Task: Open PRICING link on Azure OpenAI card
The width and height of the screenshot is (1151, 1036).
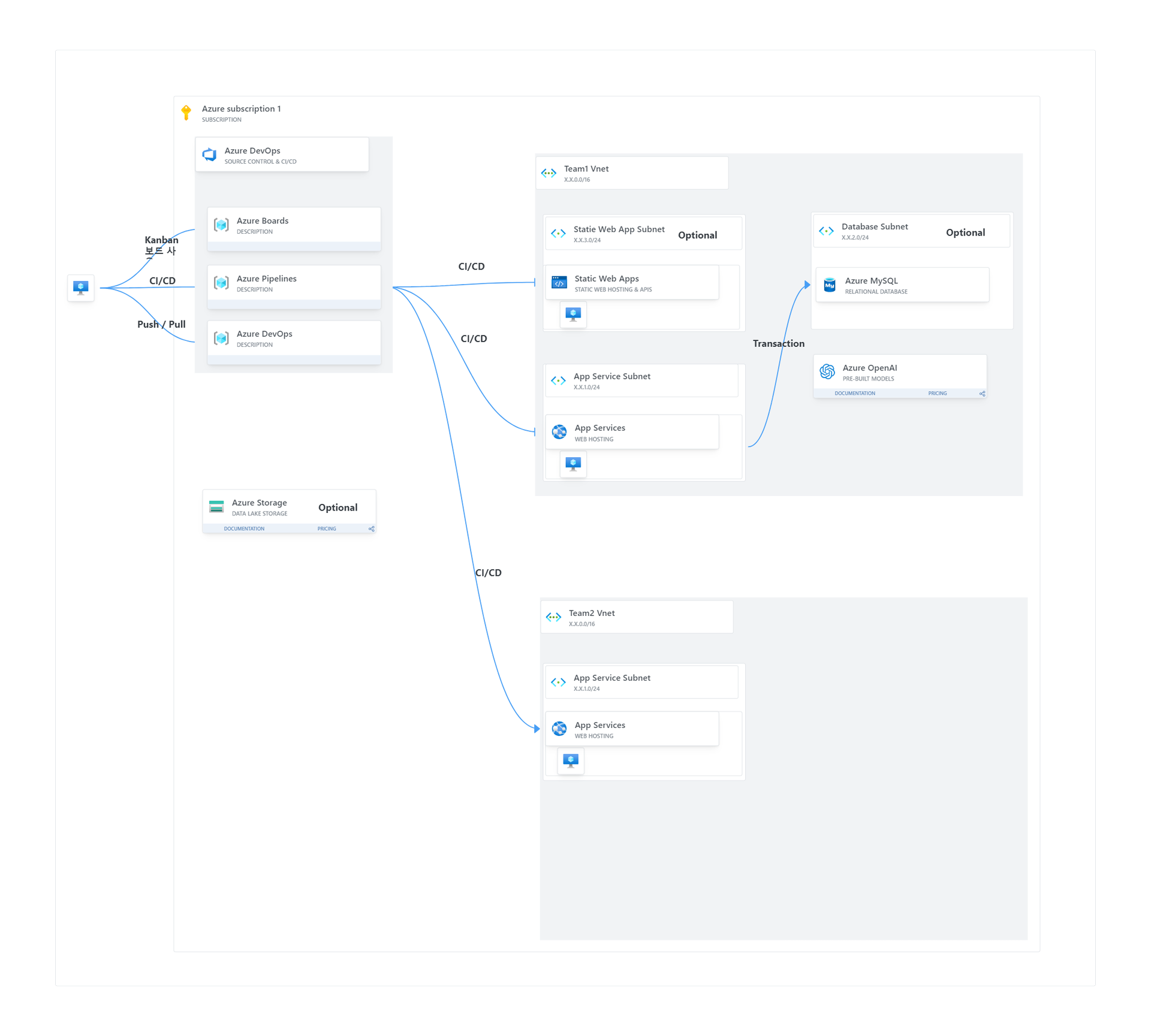Action: 938,394
